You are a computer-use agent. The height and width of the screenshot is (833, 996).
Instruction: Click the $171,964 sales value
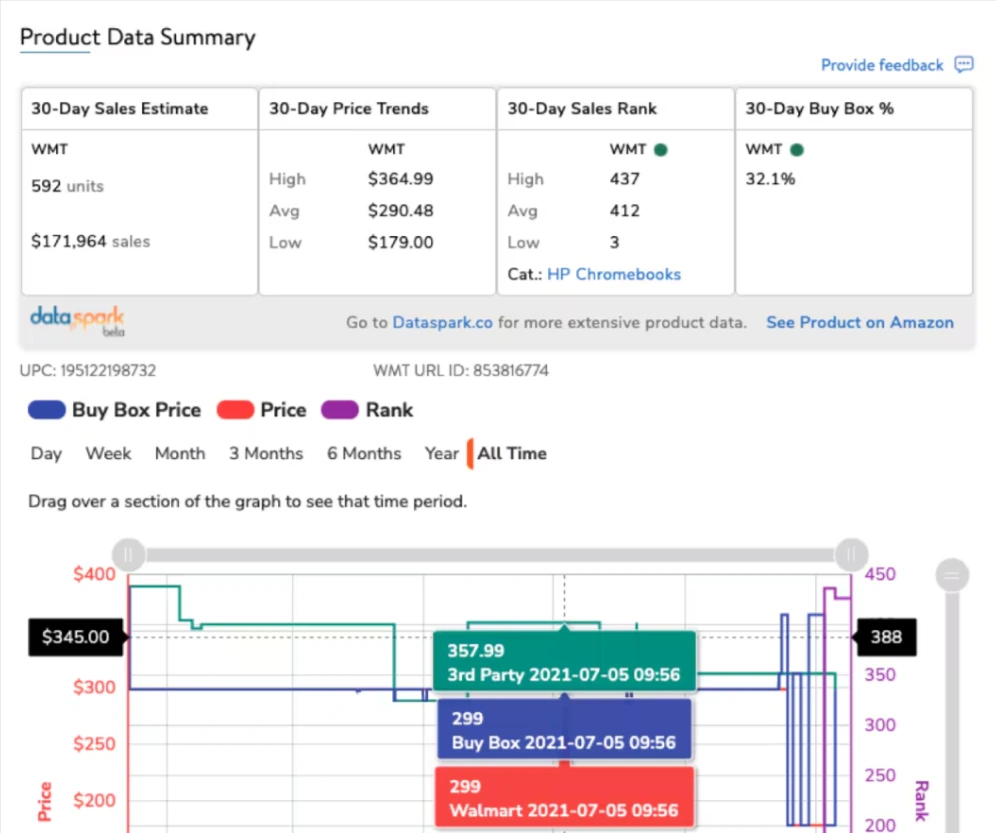(x=90, y=241)
